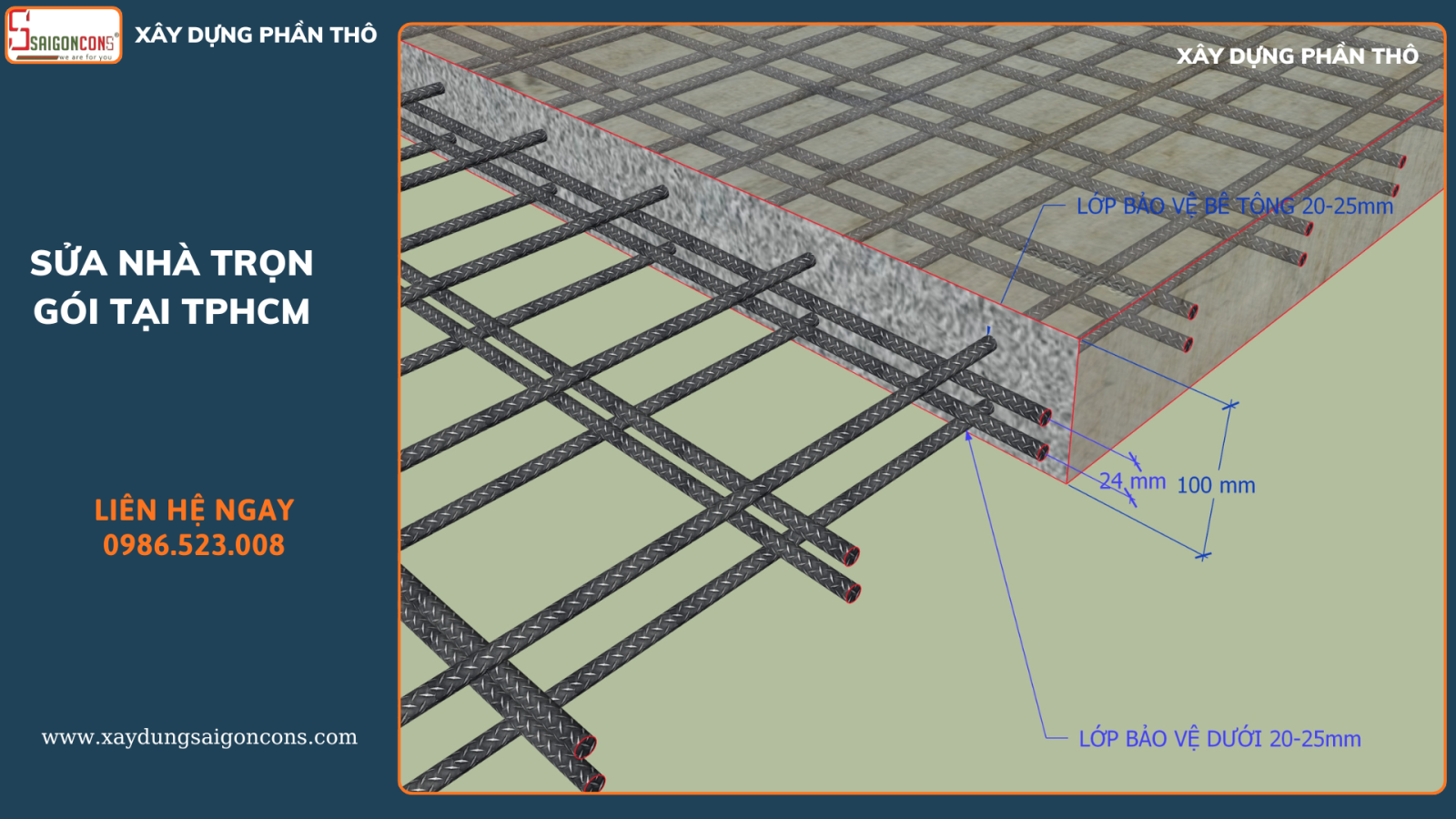Click 'XÂY DỰNG PHẦN THÔ' overlay inside the diagram

pyautogui.click(x=1298, y=56)
